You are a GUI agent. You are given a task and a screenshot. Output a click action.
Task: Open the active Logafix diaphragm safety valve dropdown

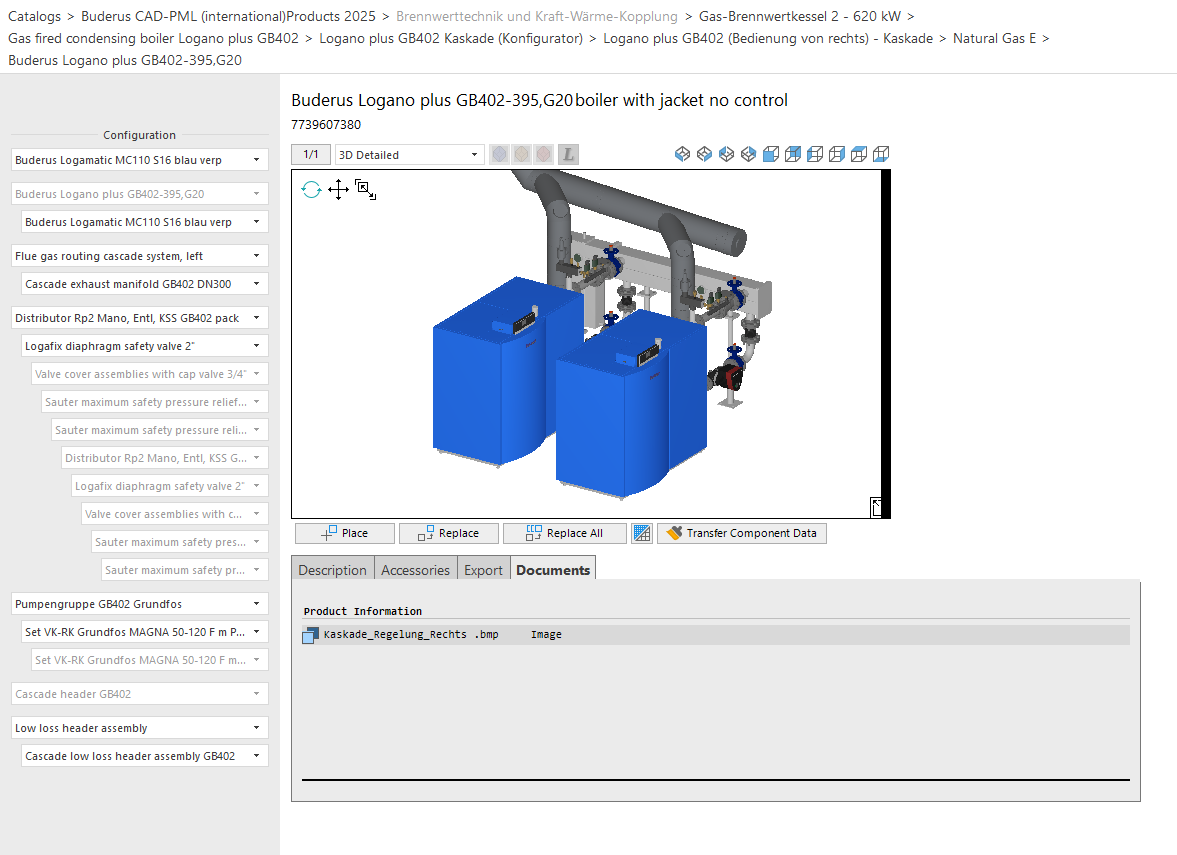(x=145, y=346)
